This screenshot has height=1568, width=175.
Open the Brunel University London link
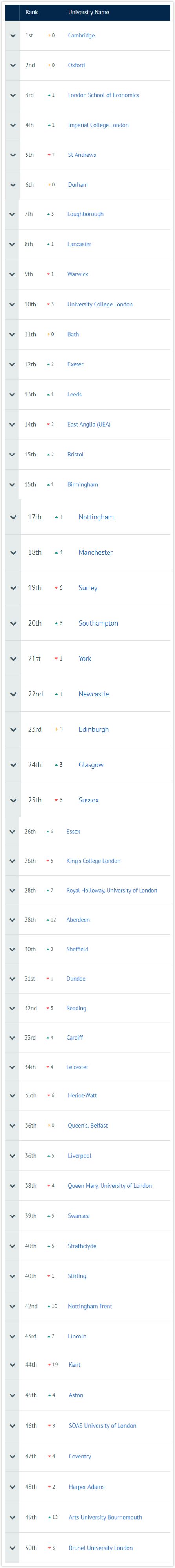pyautogui.click(x=101, y=1548)
